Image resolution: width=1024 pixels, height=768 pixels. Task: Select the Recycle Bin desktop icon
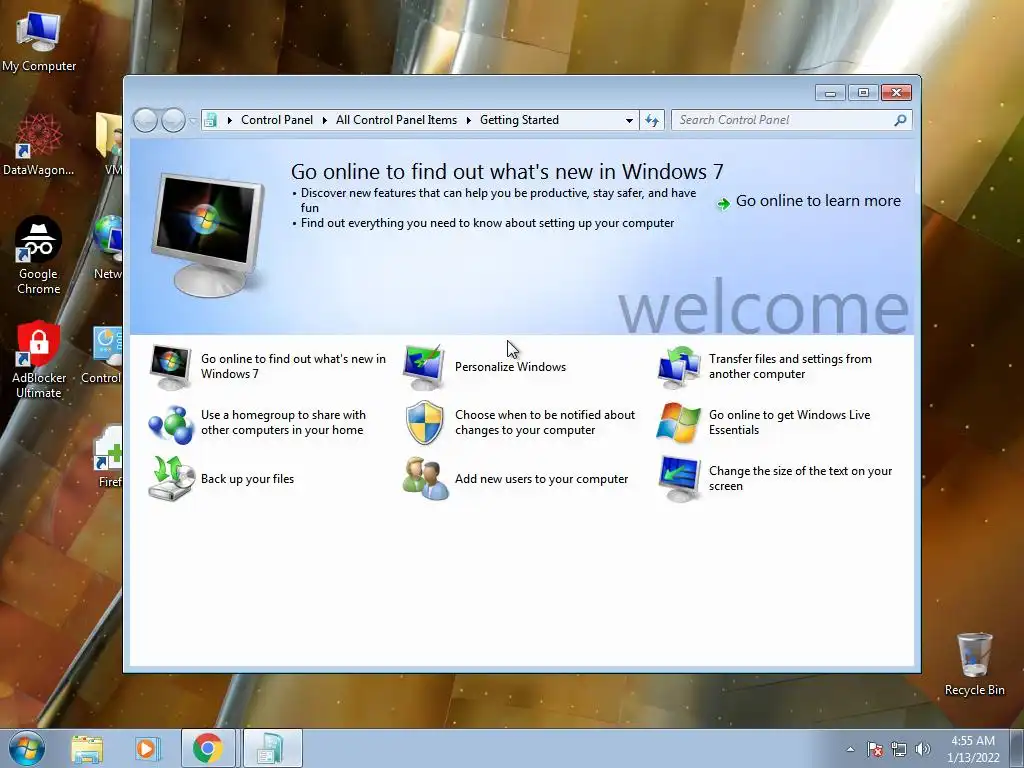(x=974, y=664)
